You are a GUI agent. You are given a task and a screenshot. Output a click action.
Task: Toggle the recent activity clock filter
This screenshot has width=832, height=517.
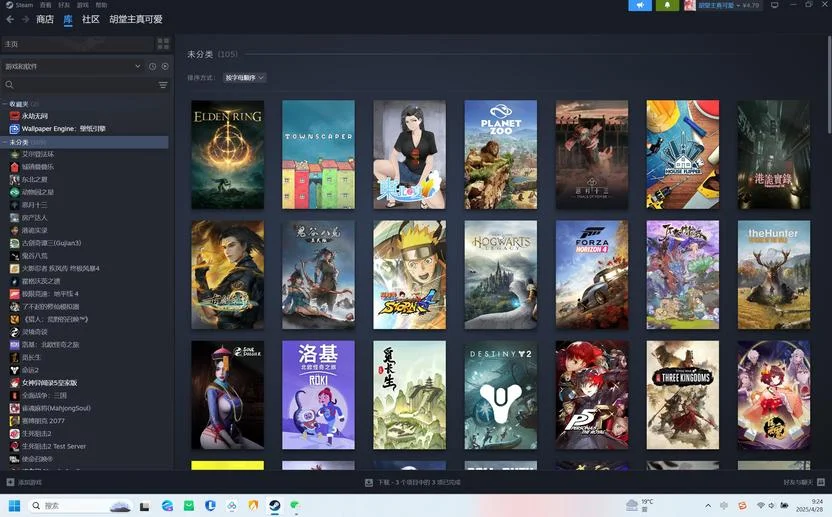152,66
